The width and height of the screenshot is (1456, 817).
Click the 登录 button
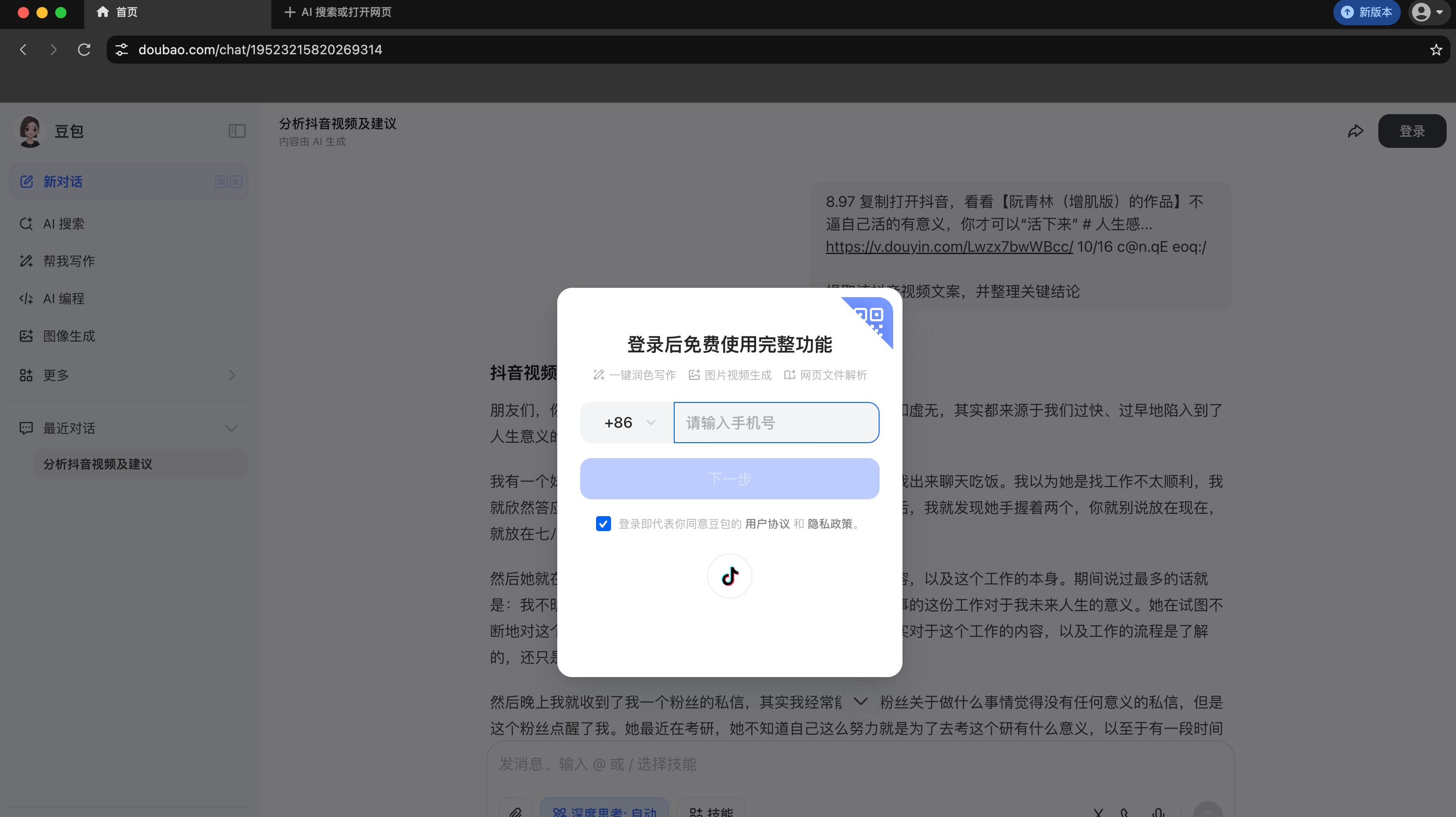point(1412,131)
